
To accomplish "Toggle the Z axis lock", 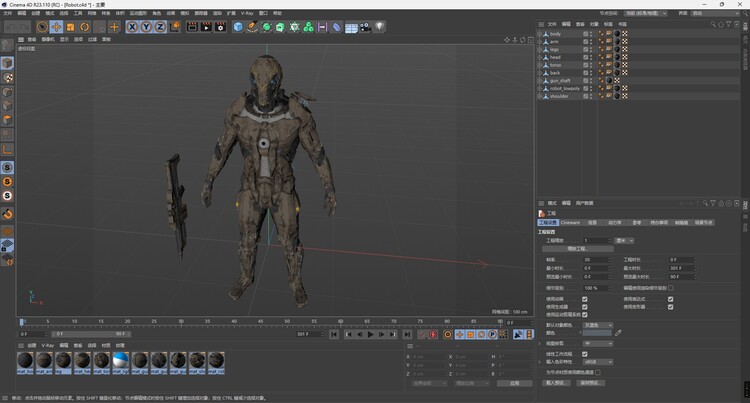I will pyautogui.click(x=160, y=27).
